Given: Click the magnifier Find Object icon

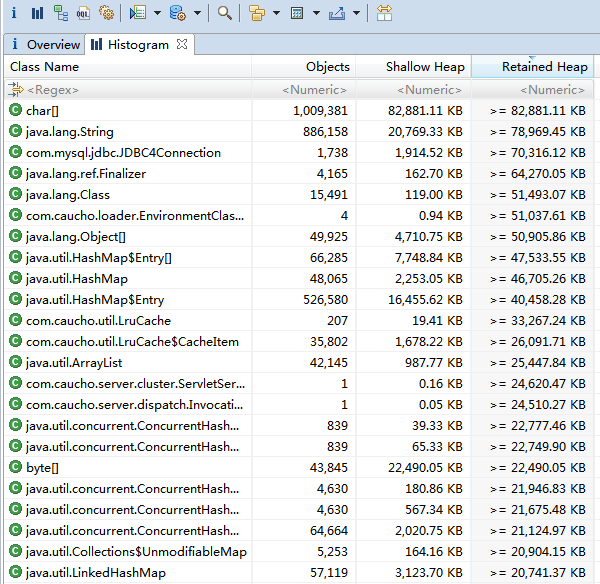Looking at the screenshot, I should [x=225, y=13].
